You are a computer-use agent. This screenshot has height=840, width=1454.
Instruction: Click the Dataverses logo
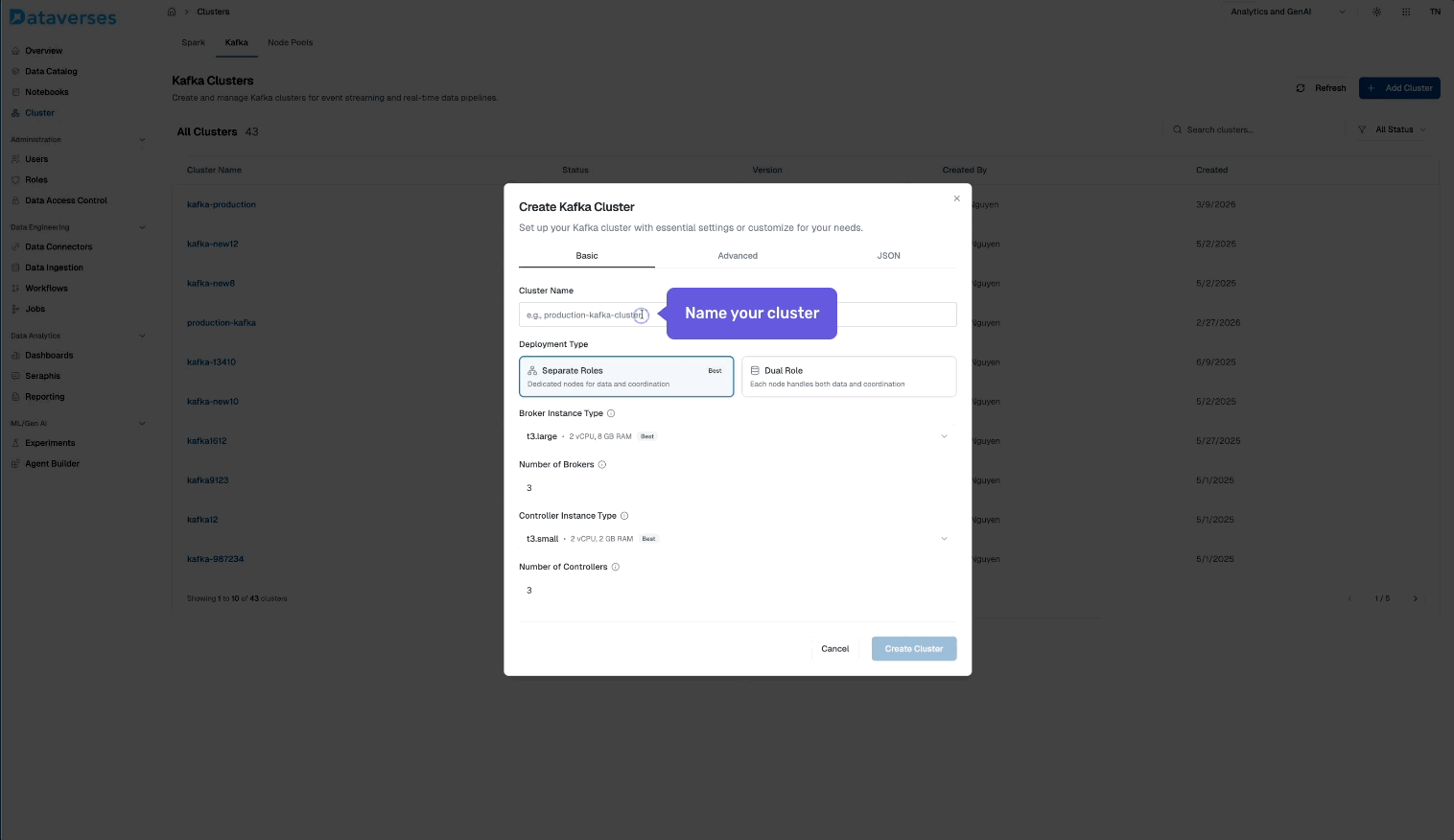point(63,17)
